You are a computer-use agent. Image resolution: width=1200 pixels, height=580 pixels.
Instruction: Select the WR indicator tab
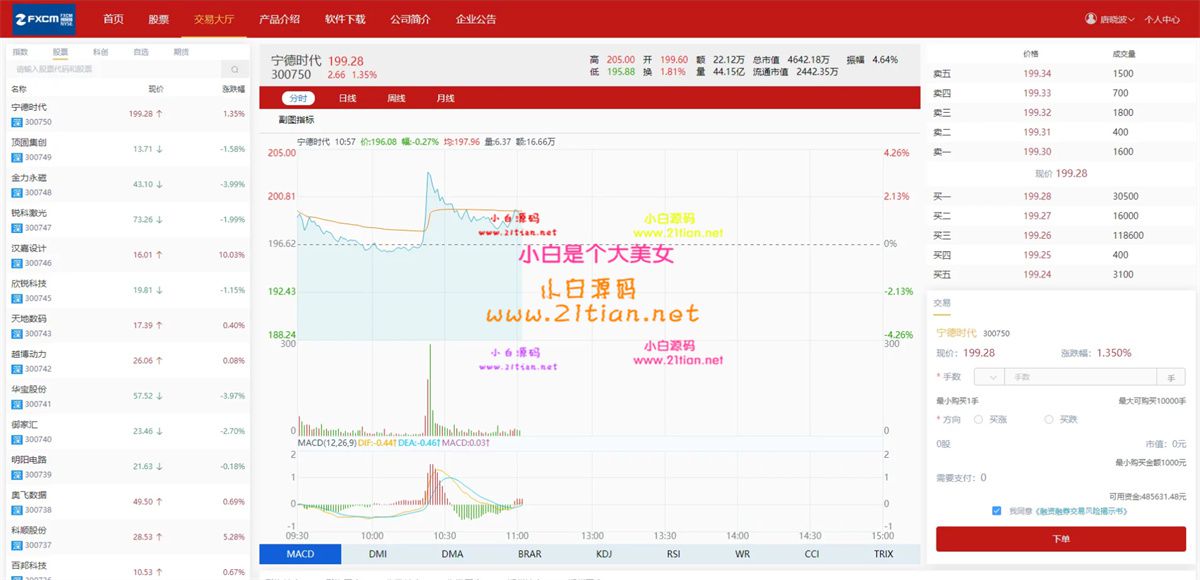[742, 554]
